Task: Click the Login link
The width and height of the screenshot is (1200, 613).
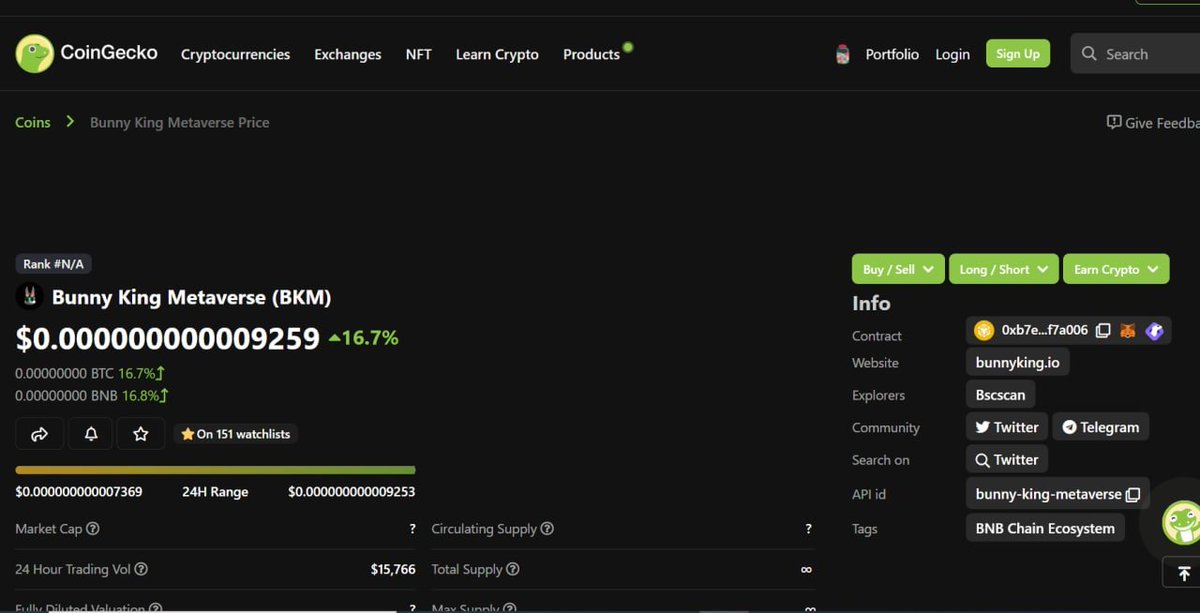Action: (x=952, y=54)
